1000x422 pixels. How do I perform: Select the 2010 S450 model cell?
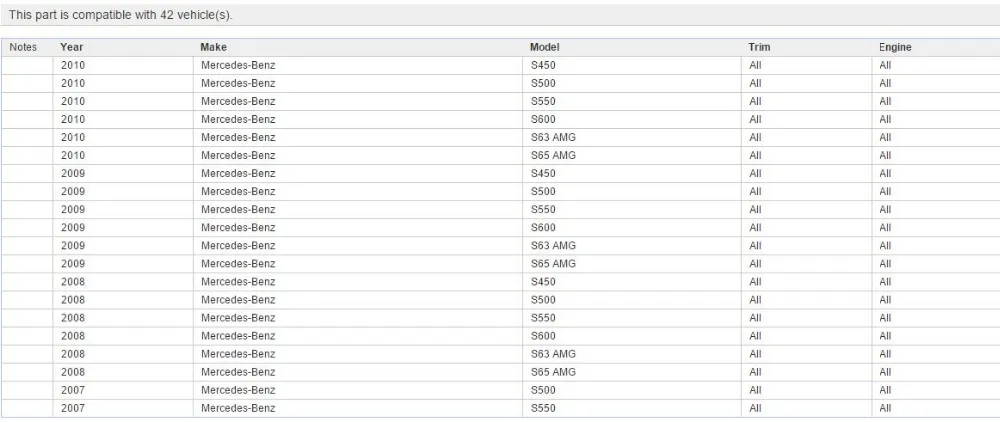click(x=631, y=65)
